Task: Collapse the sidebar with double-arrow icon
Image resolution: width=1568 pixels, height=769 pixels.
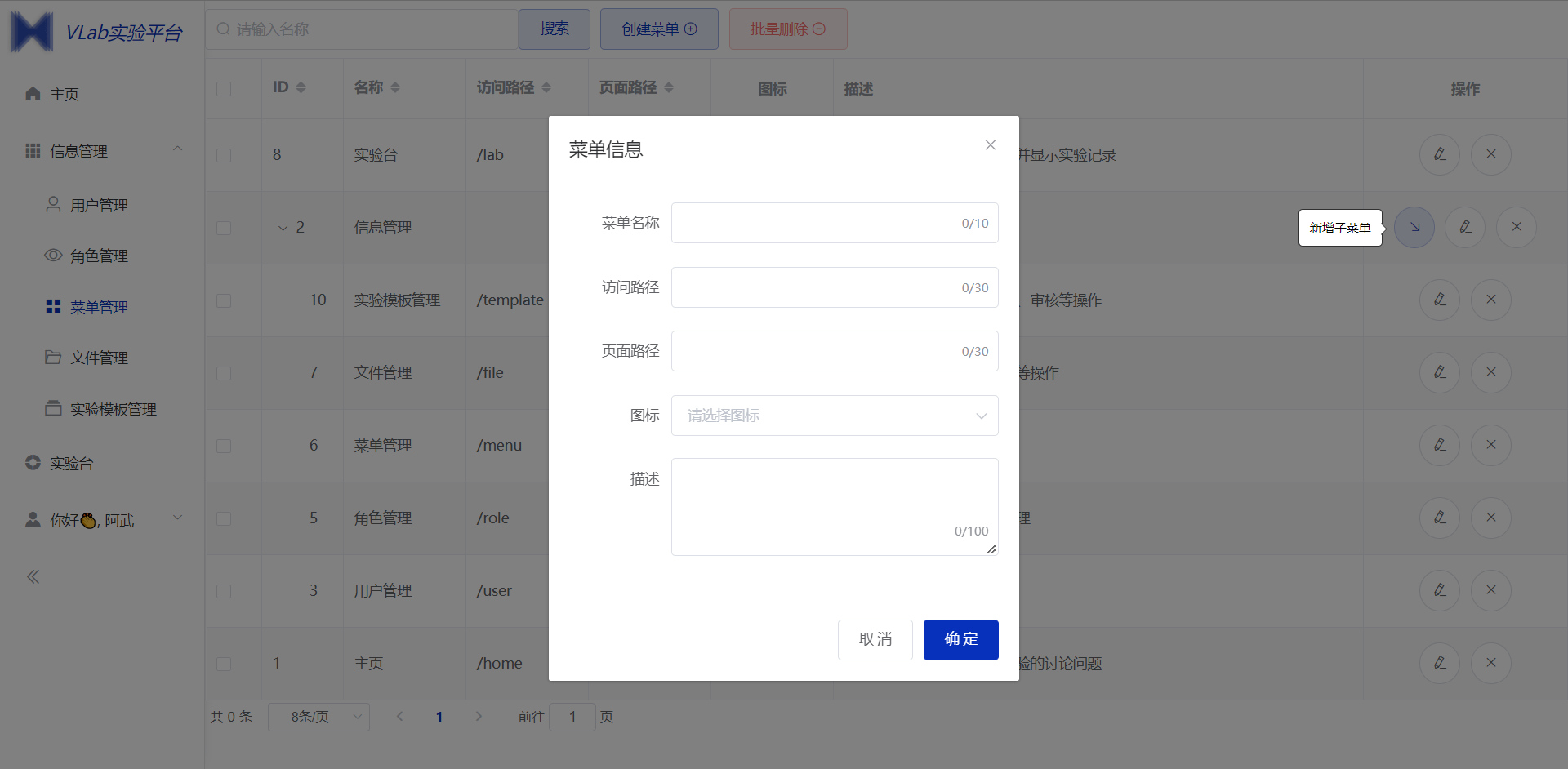Action: pyautogui.click(x=33, y=577)
